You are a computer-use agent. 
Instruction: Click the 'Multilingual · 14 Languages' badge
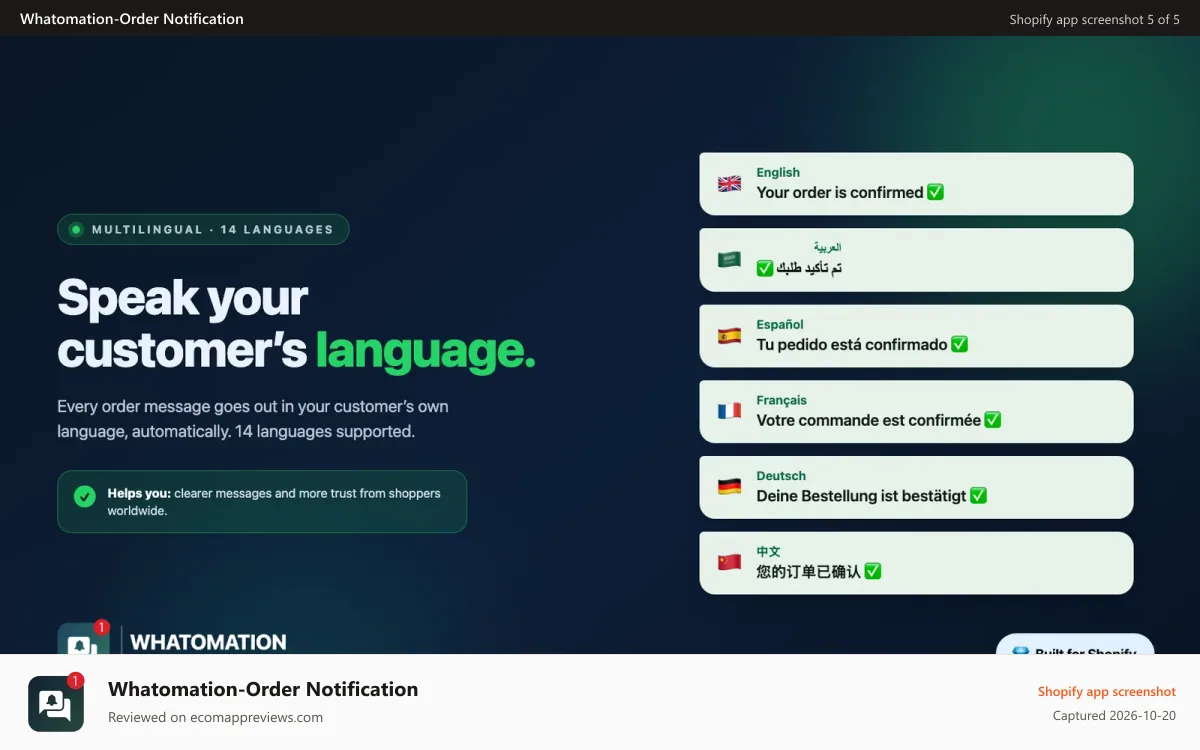click(x=203, y=229)
